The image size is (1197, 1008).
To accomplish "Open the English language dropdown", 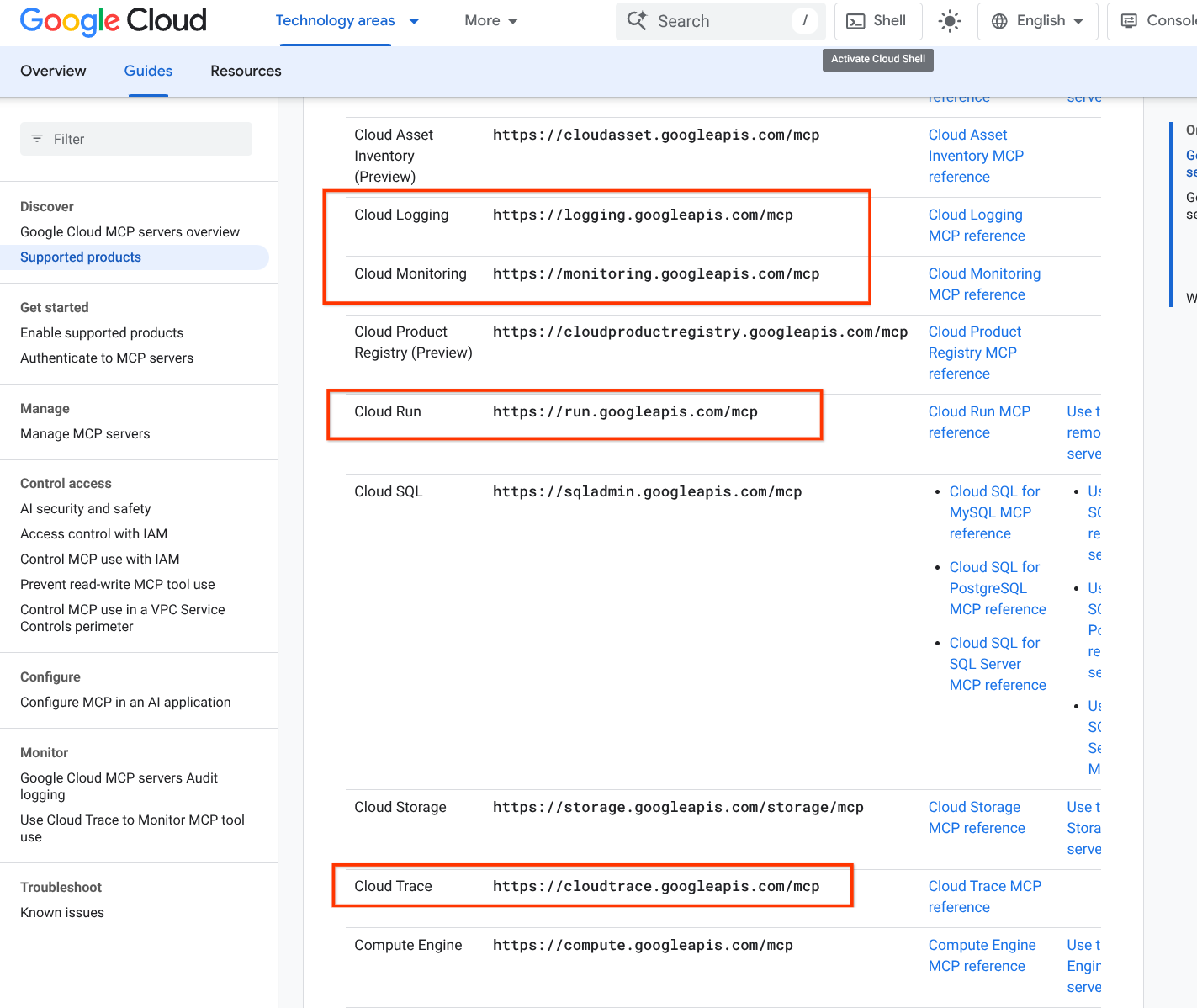I will pos(1038,21).
